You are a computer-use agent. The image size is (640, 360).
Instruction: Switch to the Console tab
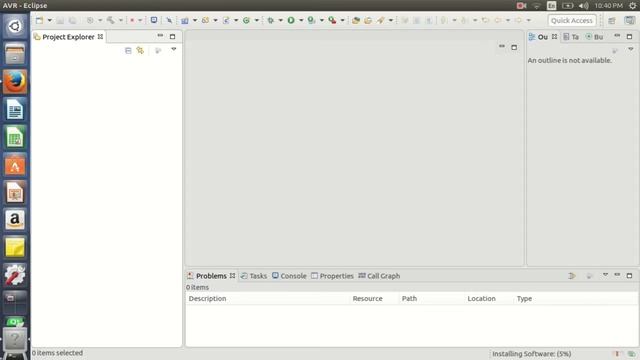tap(289, 276)
